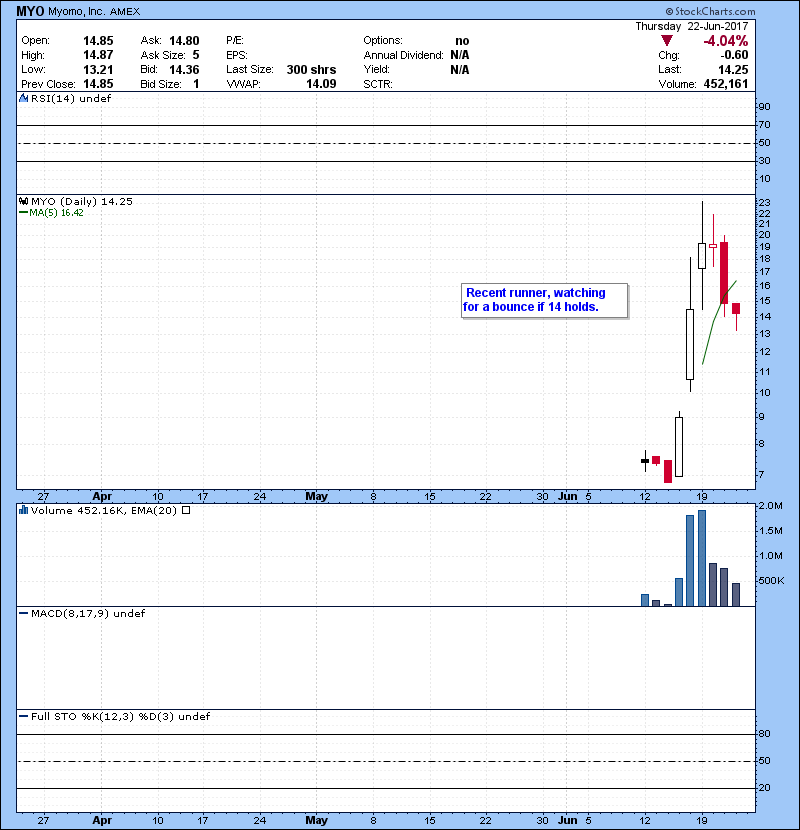The height and width of the screenshot is (830, 800).
Task: Click the 2.0M label on the volume axis
Action: 770,506
